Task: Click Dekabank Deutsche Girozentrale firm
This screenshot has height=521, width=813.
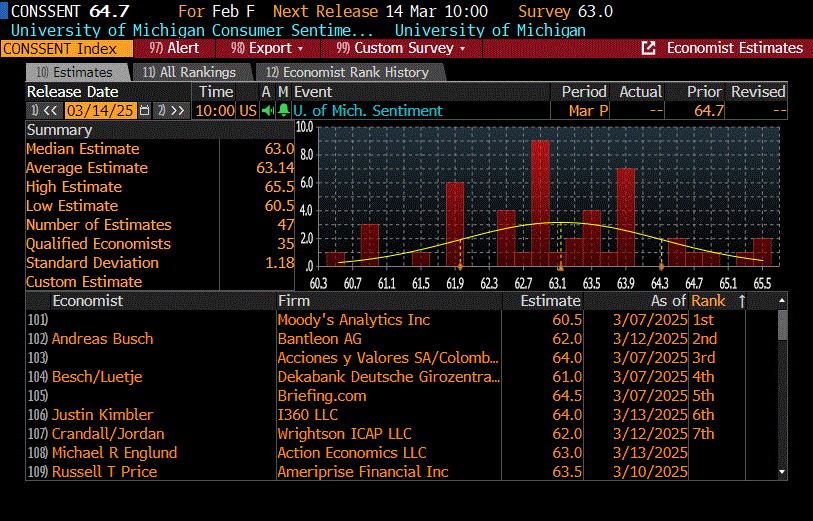Action: pyautogui.click(x=388, y=377)
